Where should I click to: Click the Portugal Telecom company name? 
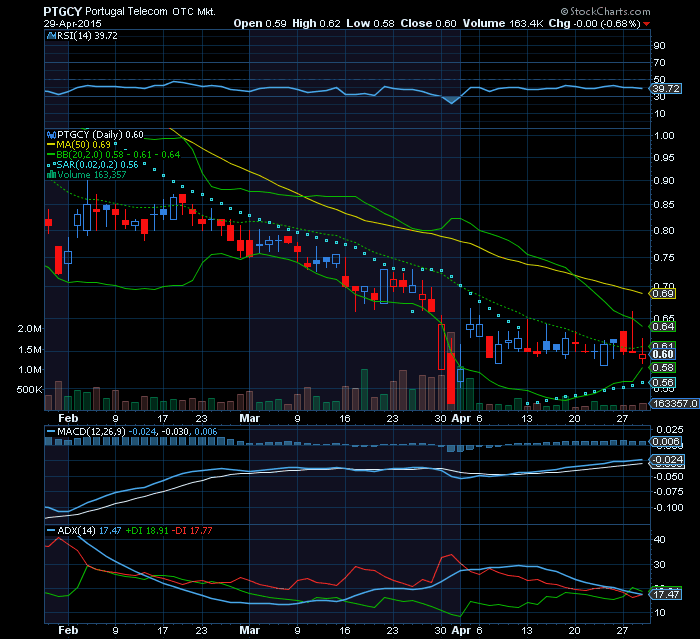click(126, 12)
